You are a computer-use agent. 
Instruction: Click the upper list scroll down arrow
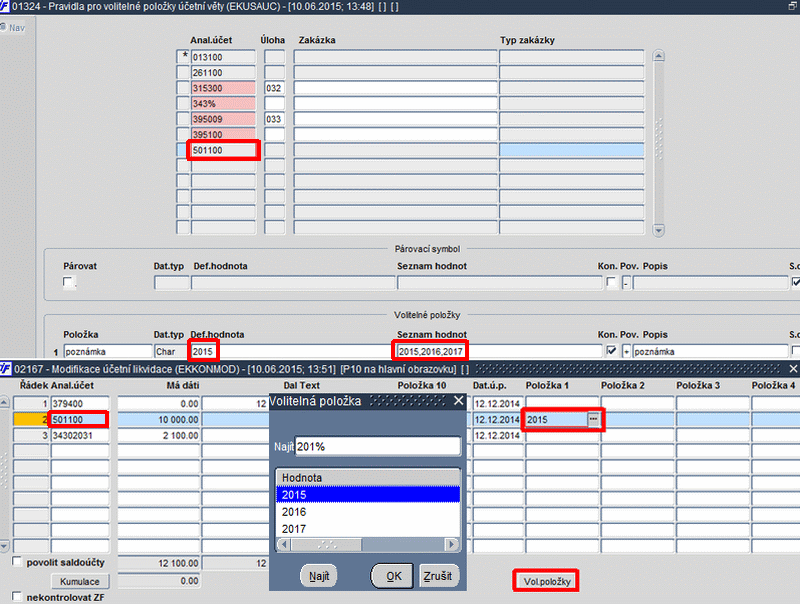[x=659, y=230]
